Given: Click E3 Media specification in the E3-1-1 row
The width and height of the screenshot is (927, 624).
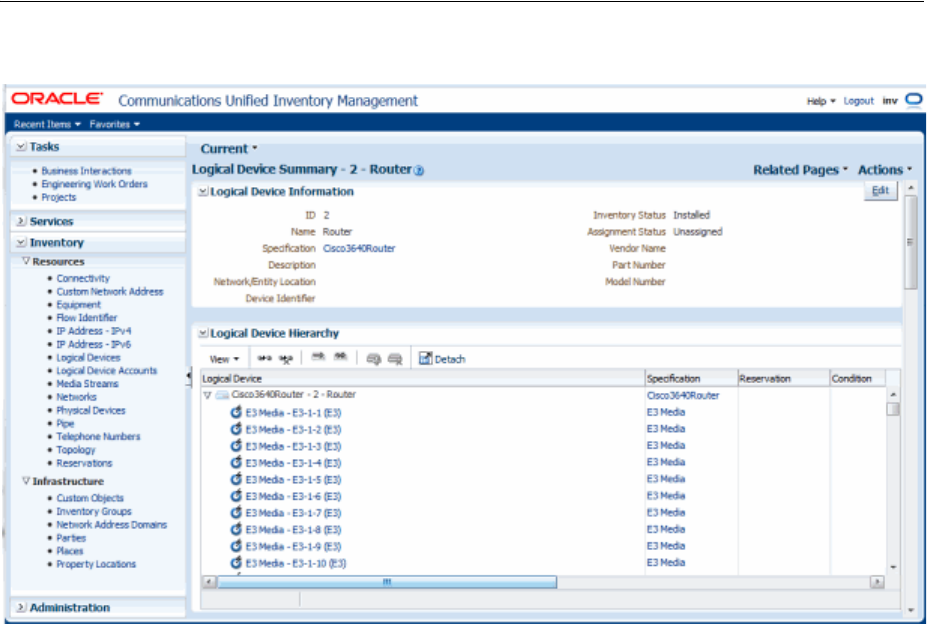Looking at the screenshot, I should tap(666, 412).
